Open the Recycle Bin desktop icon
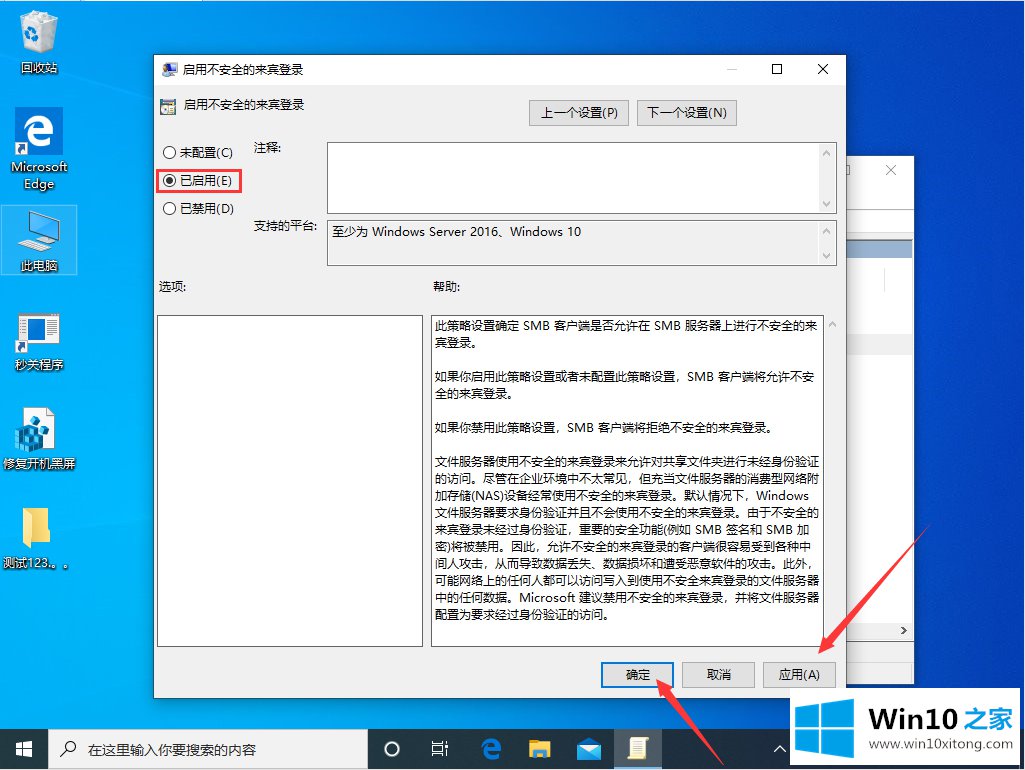The width and height of the screenshot is (1025, 770). pyautogui.click(x=39, y=41)
